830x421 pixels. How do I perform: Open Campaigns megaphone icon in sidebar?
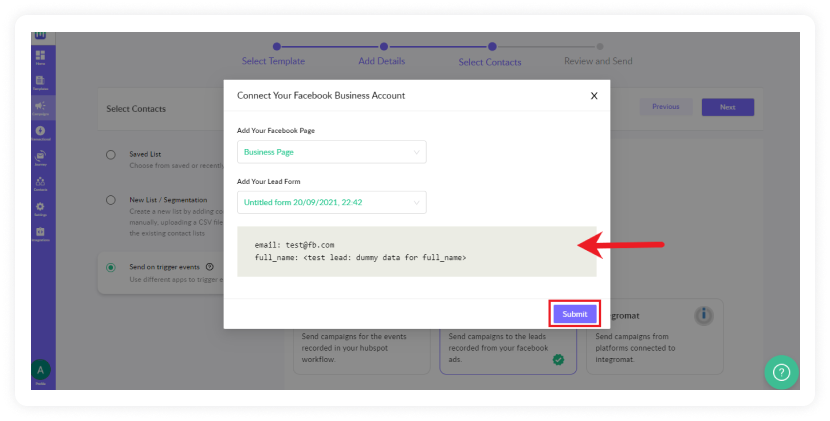(40, 108)
